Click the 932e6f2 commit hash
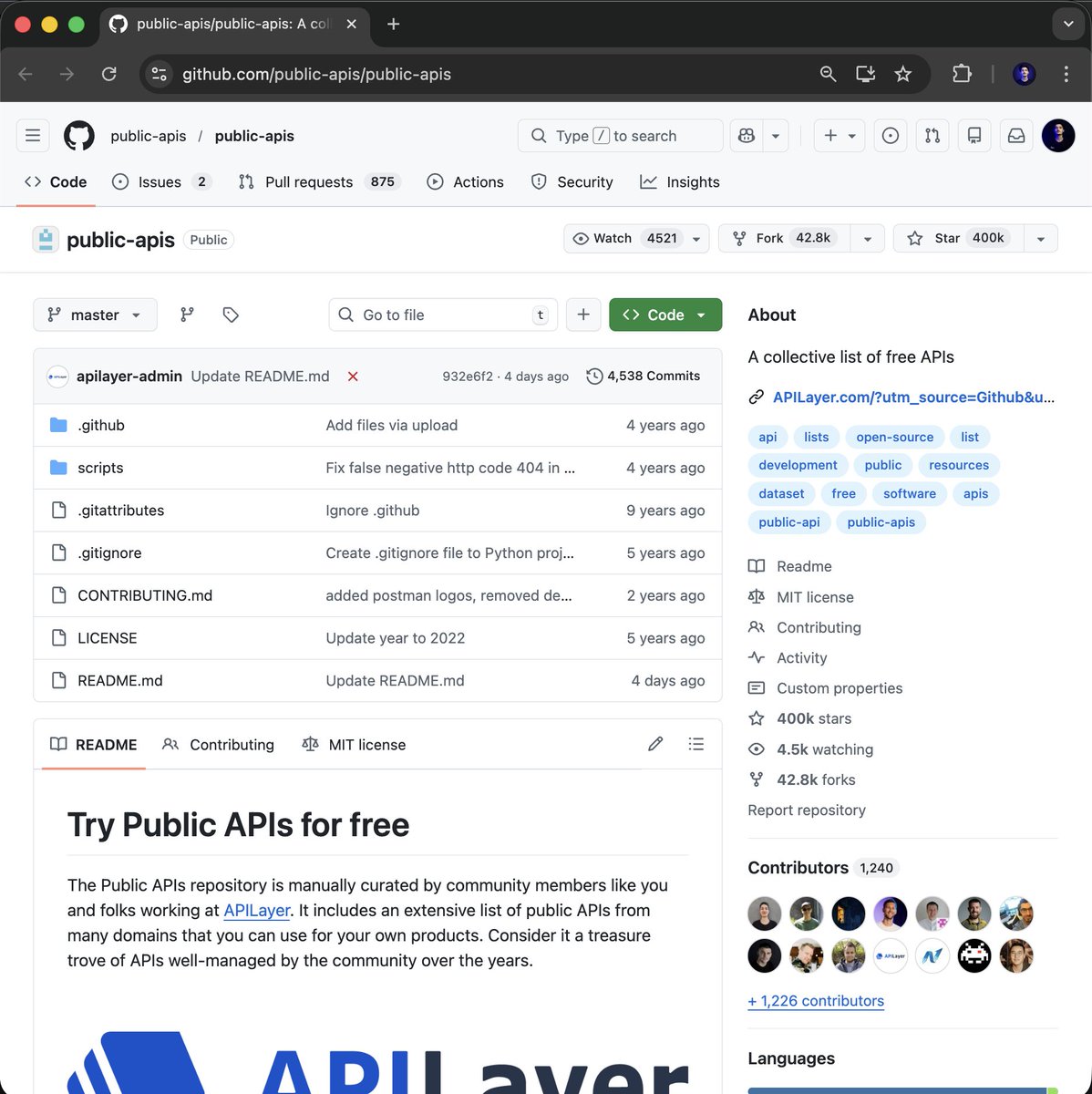 pos(468,377)
